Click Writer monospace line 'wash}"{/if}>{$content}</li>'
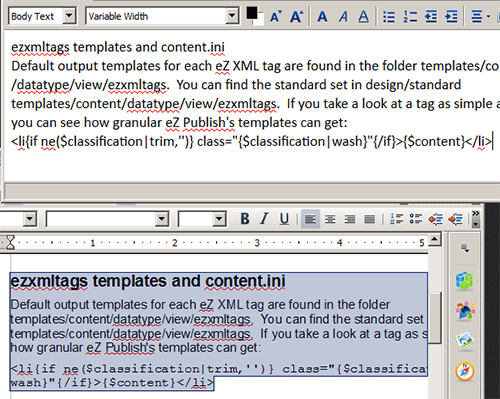500x399 pixels. tap(112, 383)
